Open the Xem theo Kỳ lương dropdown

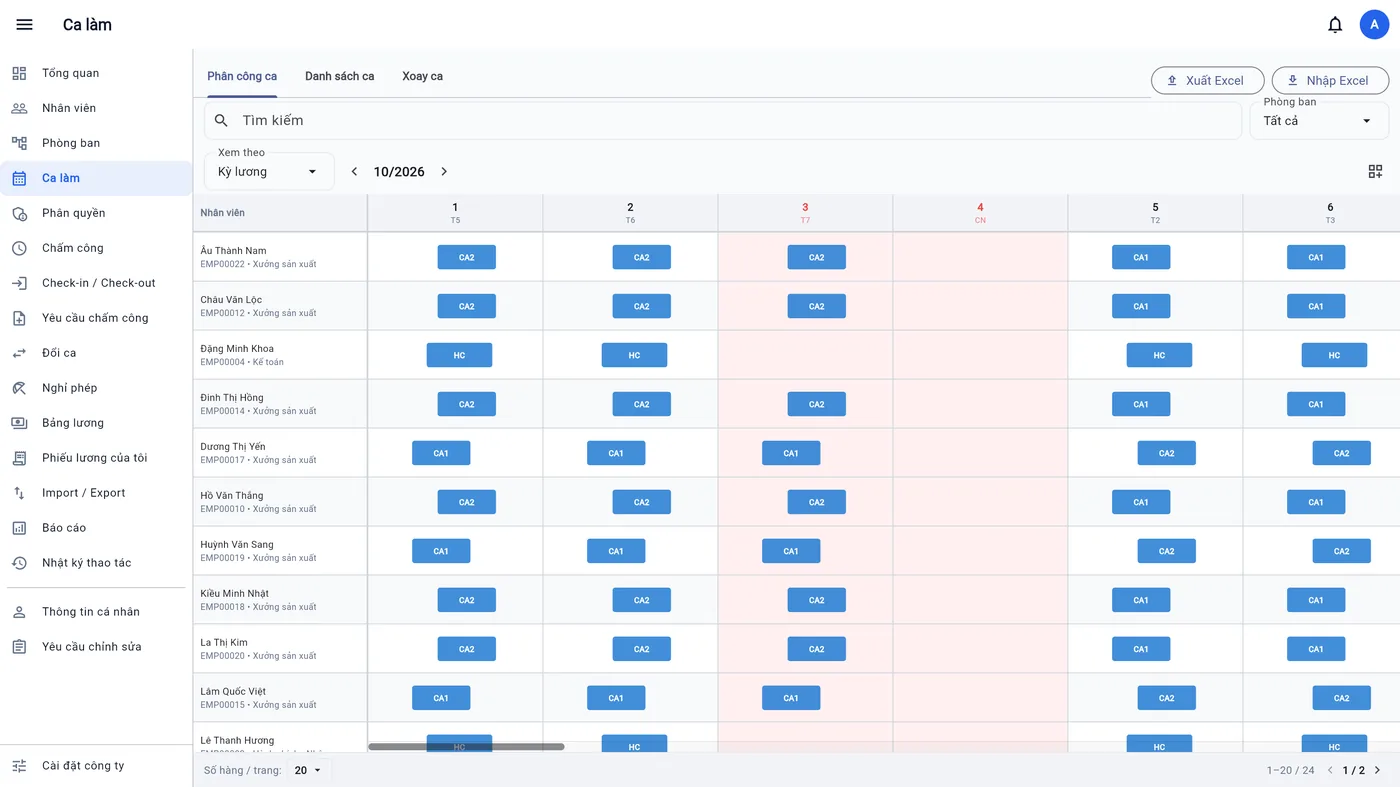click(x=269, y=172)
